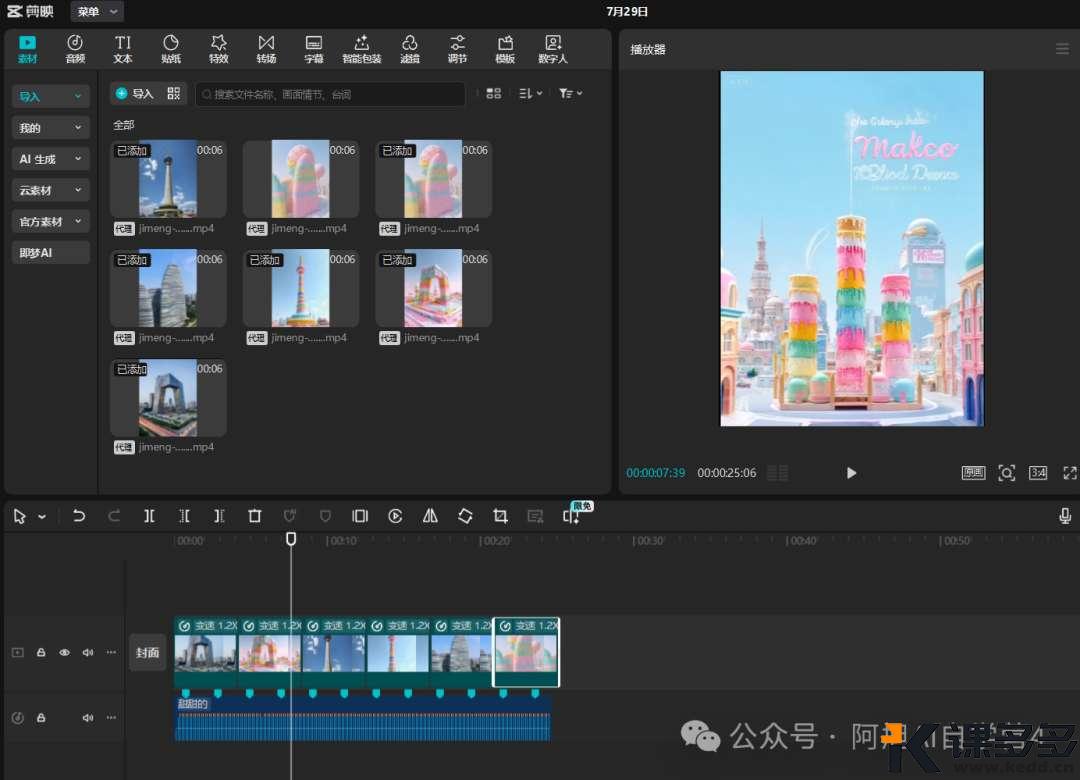The width and height of the screenshot is (1080, 780).
Task: Open the 菜单 dropdown menu
Action: [97, 11]
